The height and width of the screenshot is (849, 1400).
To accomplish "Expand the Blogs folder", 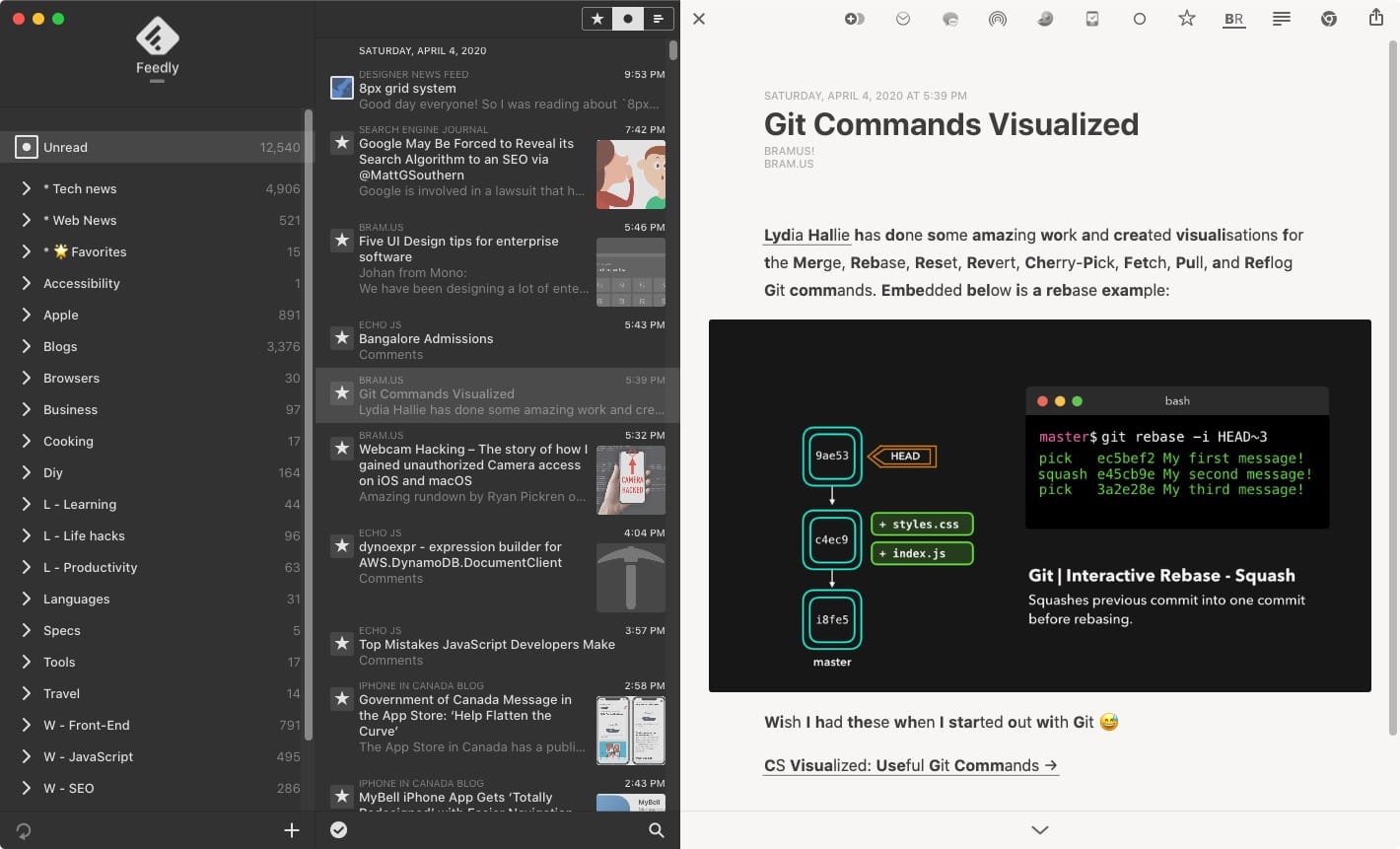I will pyautogui.click(x=26, y=346).
